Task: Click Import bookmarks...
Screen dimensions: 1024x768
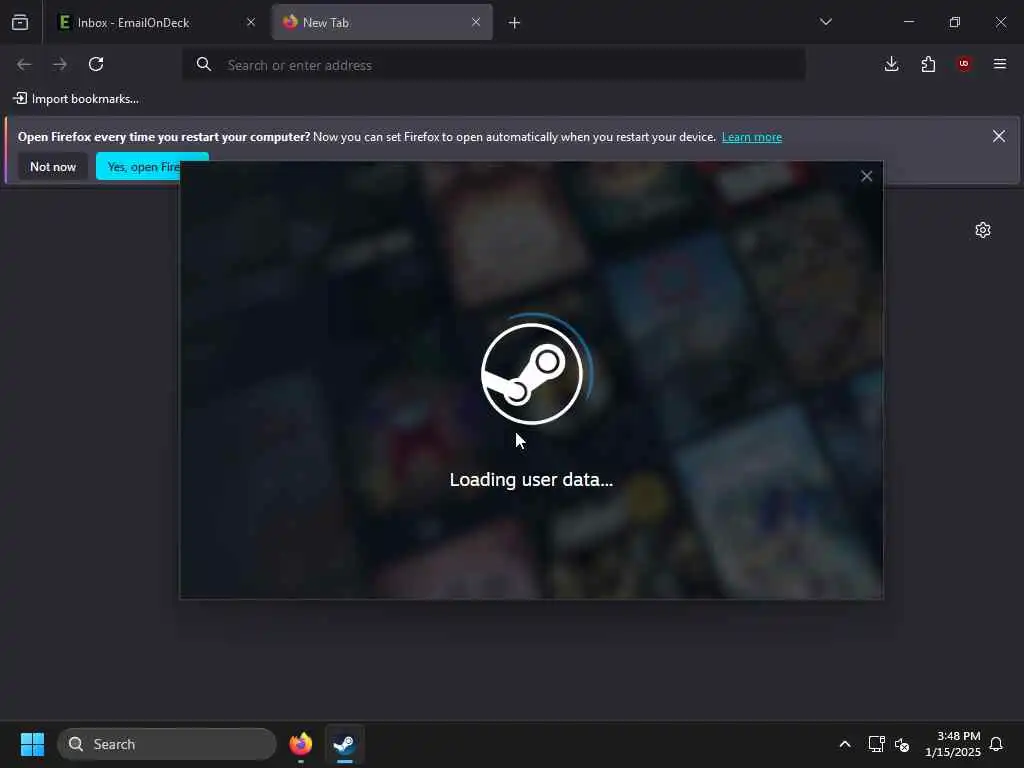Action: 76,99
